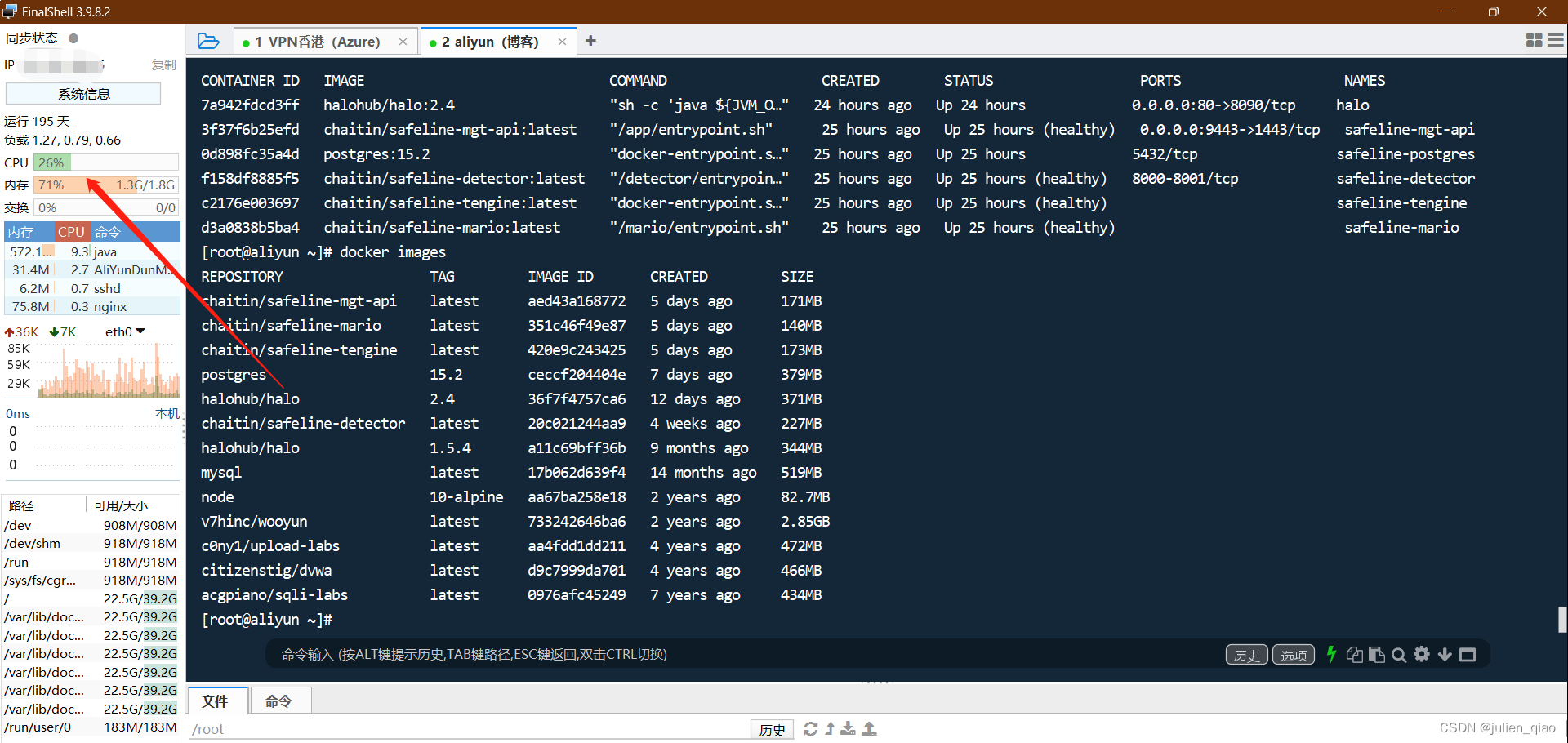Viewport: 1568px width, 743px height.
Task: Open the hamburger menu at top right
Action: pos(1556,40)
